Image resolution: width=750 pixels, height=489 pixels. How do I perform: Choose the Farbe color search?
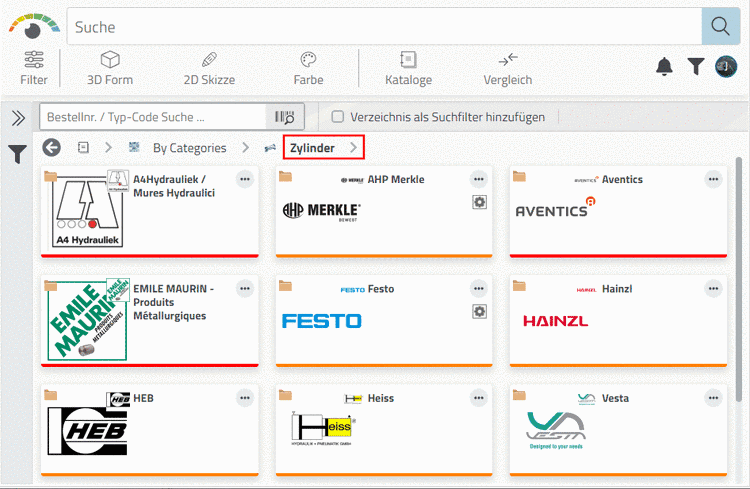tap(309, 68)
